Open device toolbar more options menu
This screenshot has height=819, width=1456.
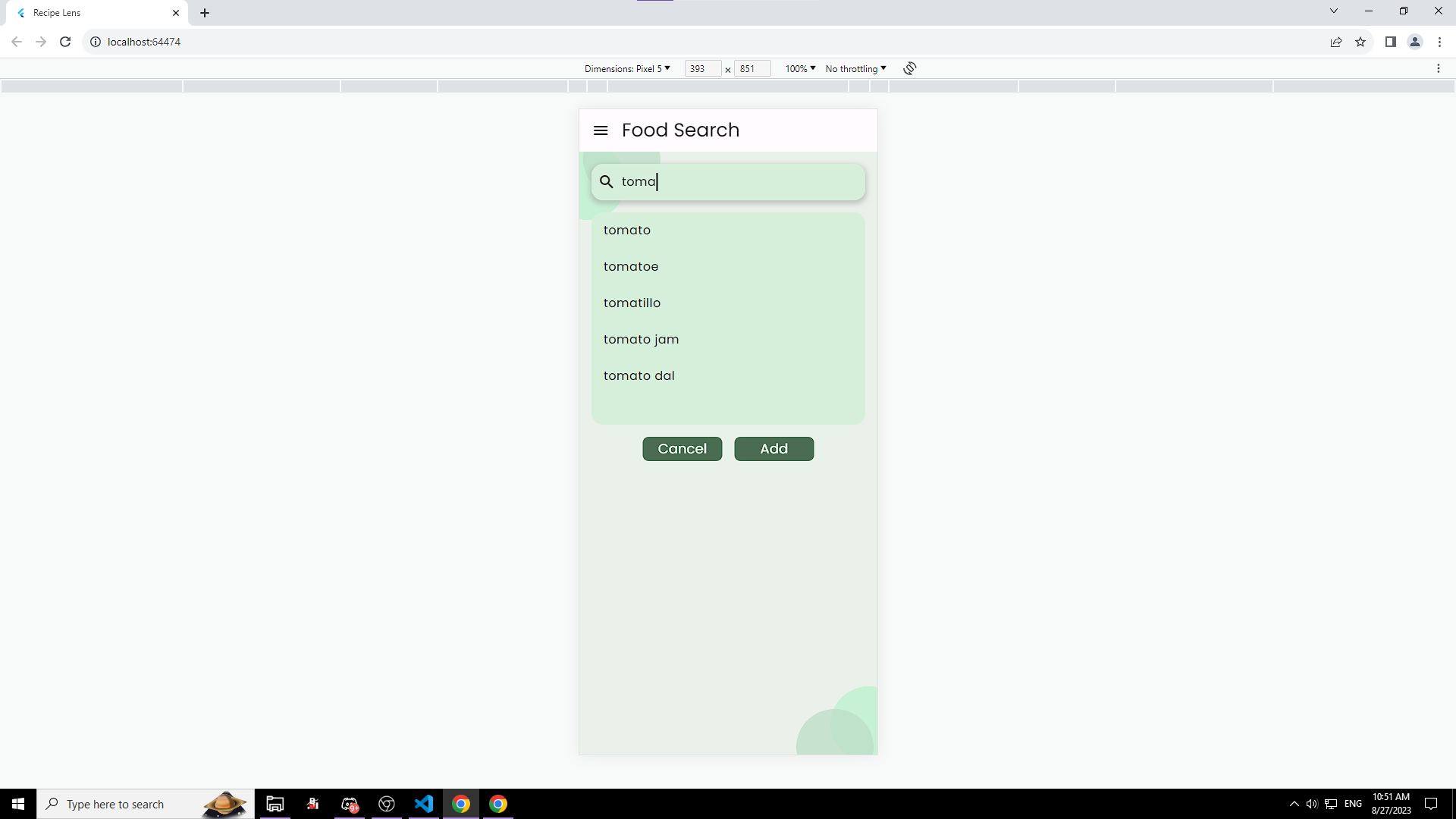point(1438,68)
